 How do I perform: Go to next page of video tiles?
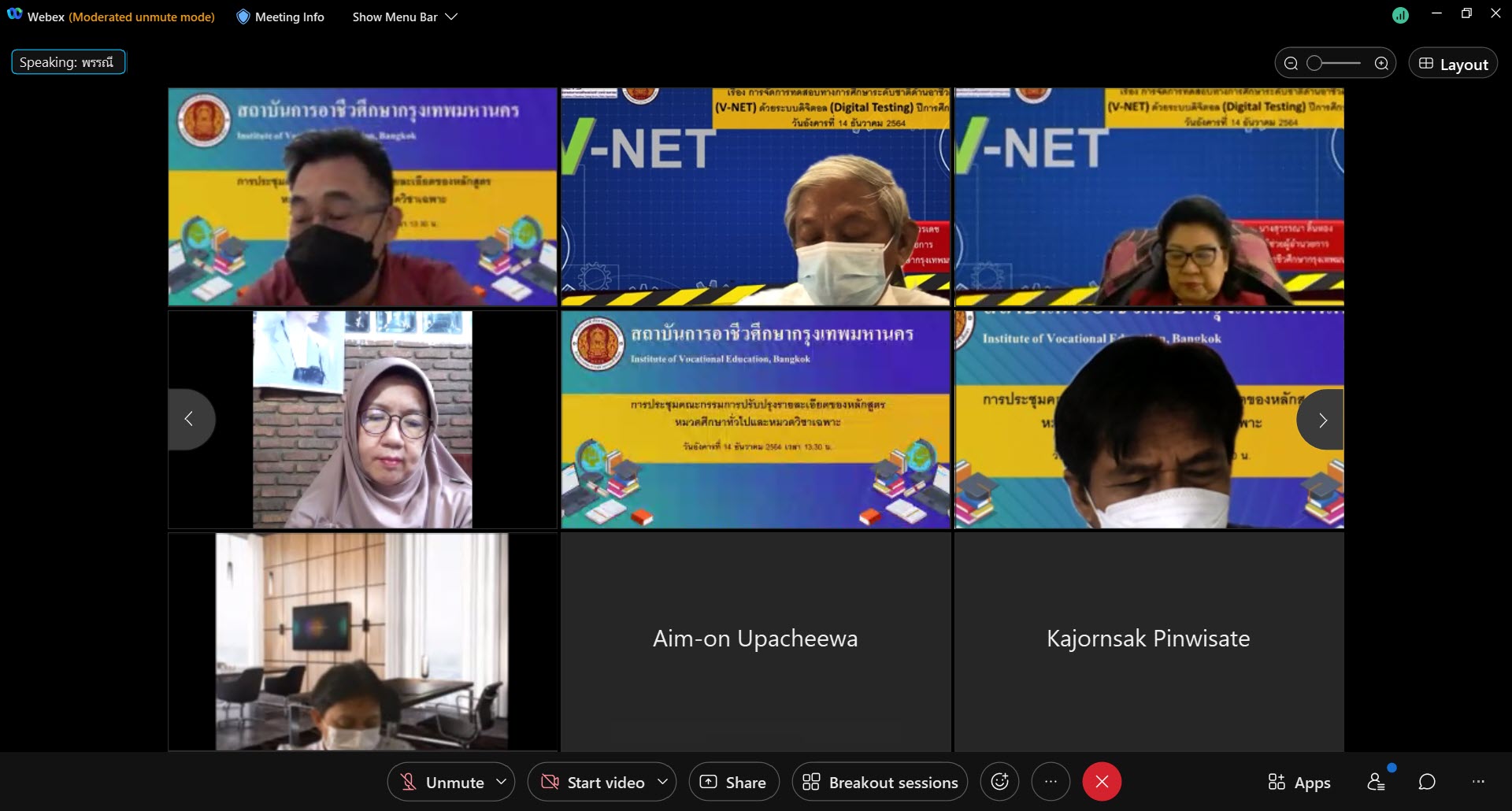click(1321, 420)
